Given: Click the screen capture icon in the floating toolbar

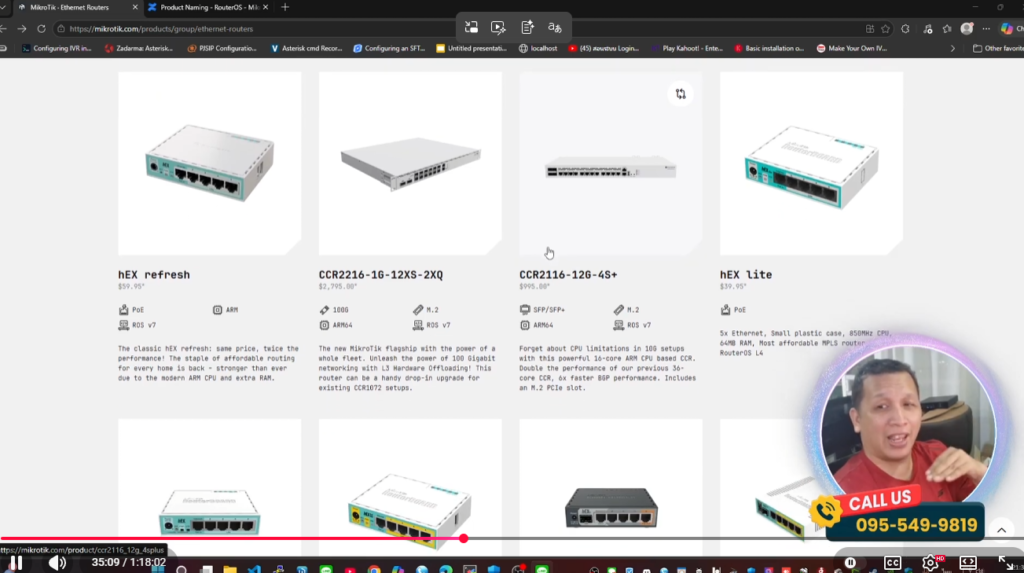Looking at the screenshot, I should (x=471, y=27).
